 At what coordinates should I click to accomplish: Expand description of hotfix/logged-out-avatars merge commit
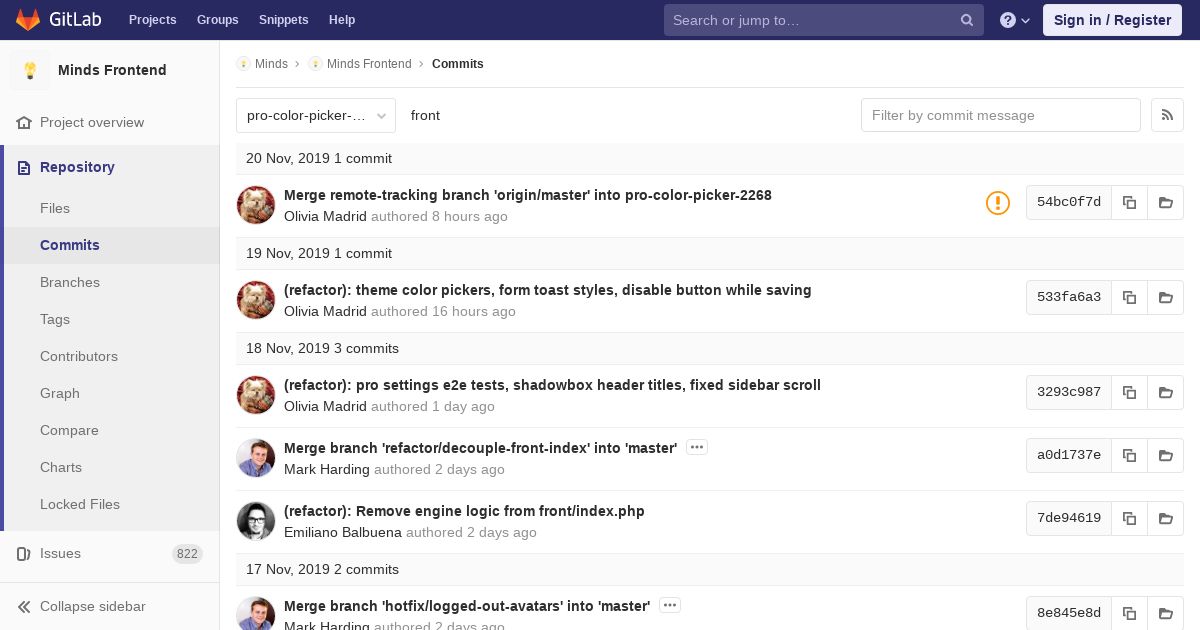(x=670, y=605)
